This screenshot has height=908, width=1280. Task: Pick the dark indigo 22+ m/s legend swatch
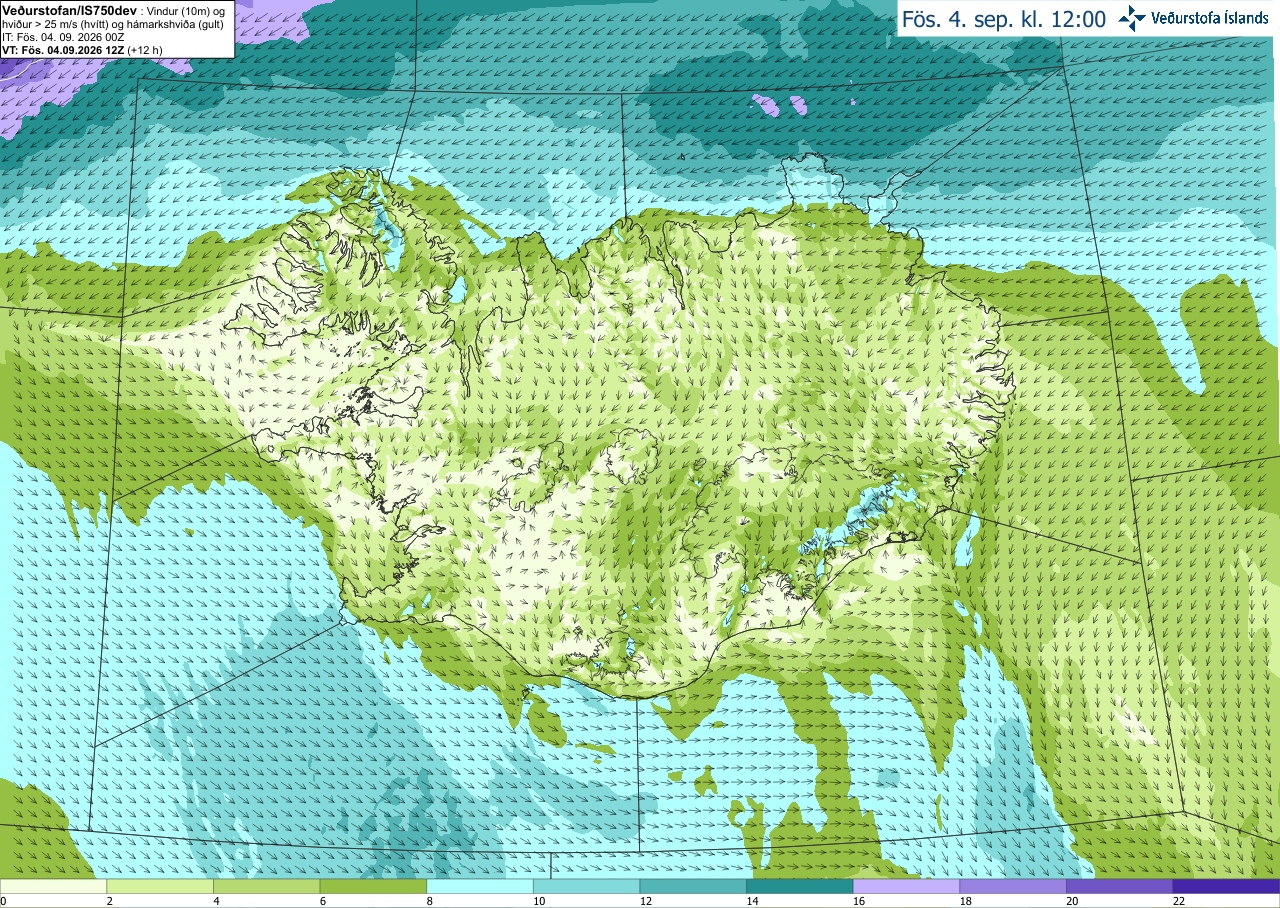point(1226,886)
